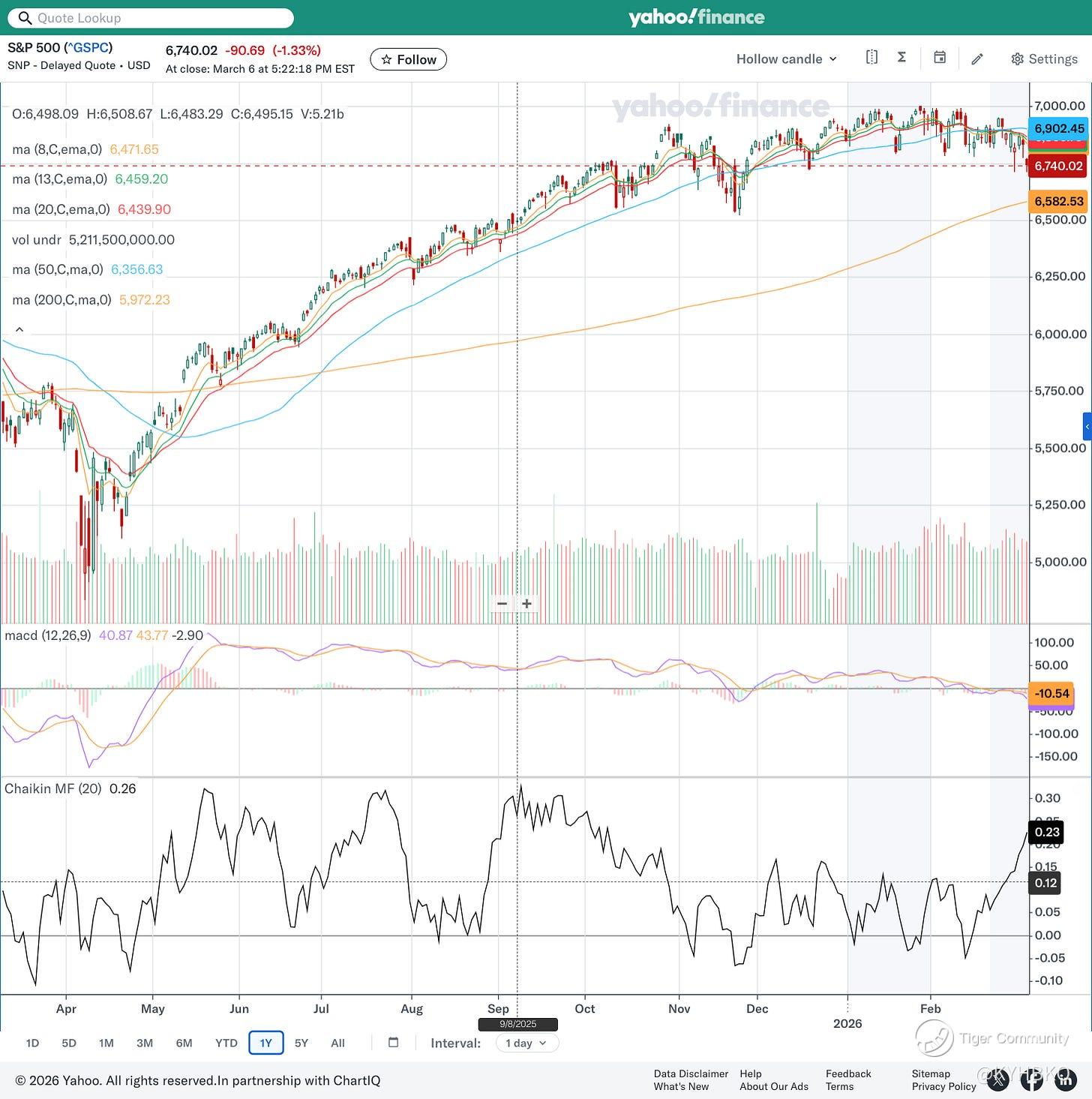
Task: Select the ma (8,C,ema,0) indicator label
Action: pos(57,149)
